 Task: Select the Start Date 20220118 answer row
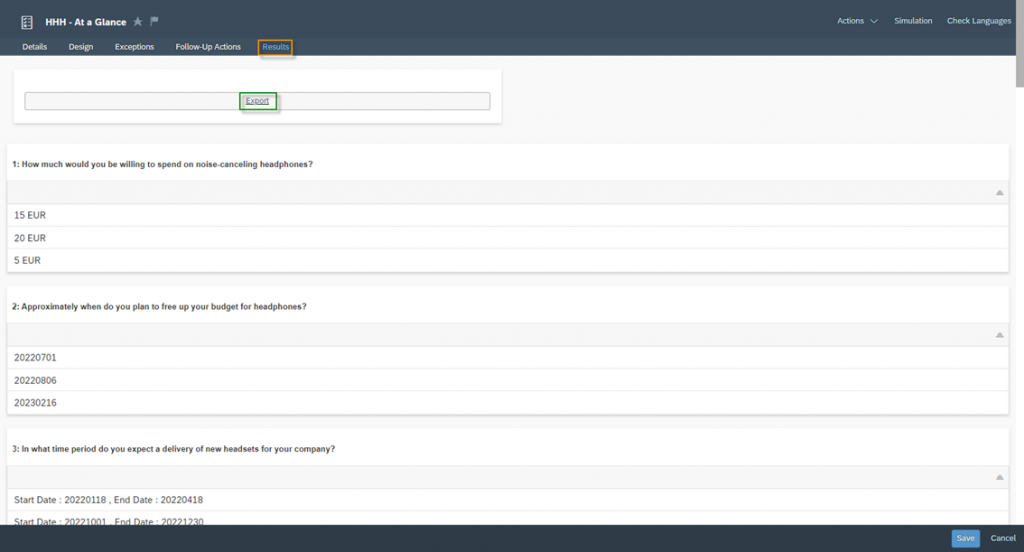point(507,500)
